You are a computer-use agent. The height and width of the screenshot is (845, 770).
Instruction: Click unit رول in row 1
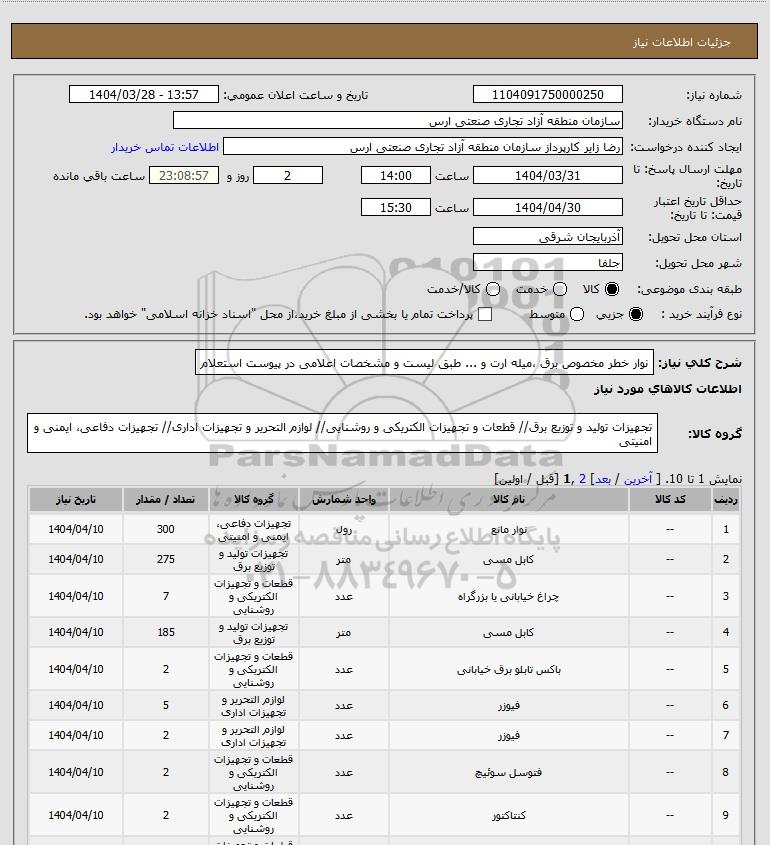coord(344,530)
